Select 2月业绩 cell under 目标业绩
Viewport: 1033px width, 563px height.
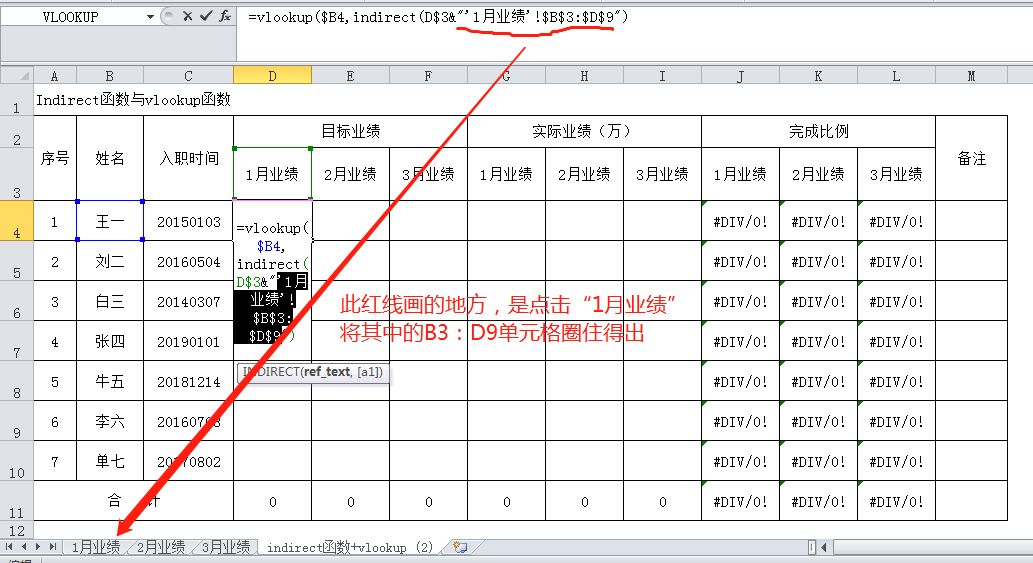[350, 174]
